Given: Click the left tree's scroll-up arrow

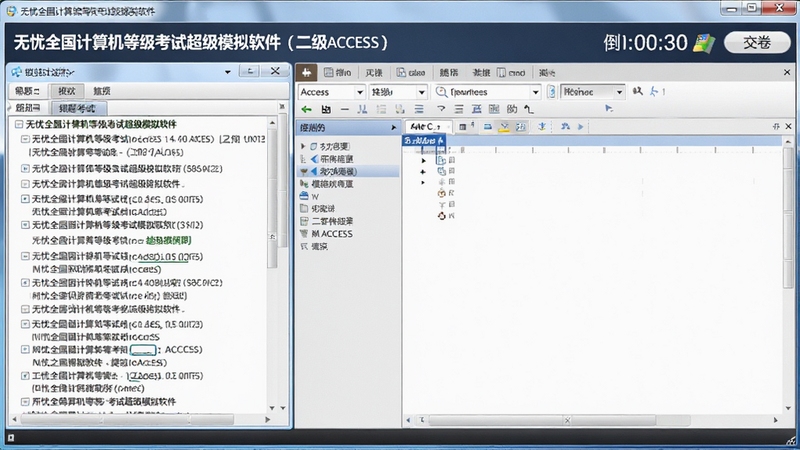Looking at the screenshot, I should [x=272, y=123].
